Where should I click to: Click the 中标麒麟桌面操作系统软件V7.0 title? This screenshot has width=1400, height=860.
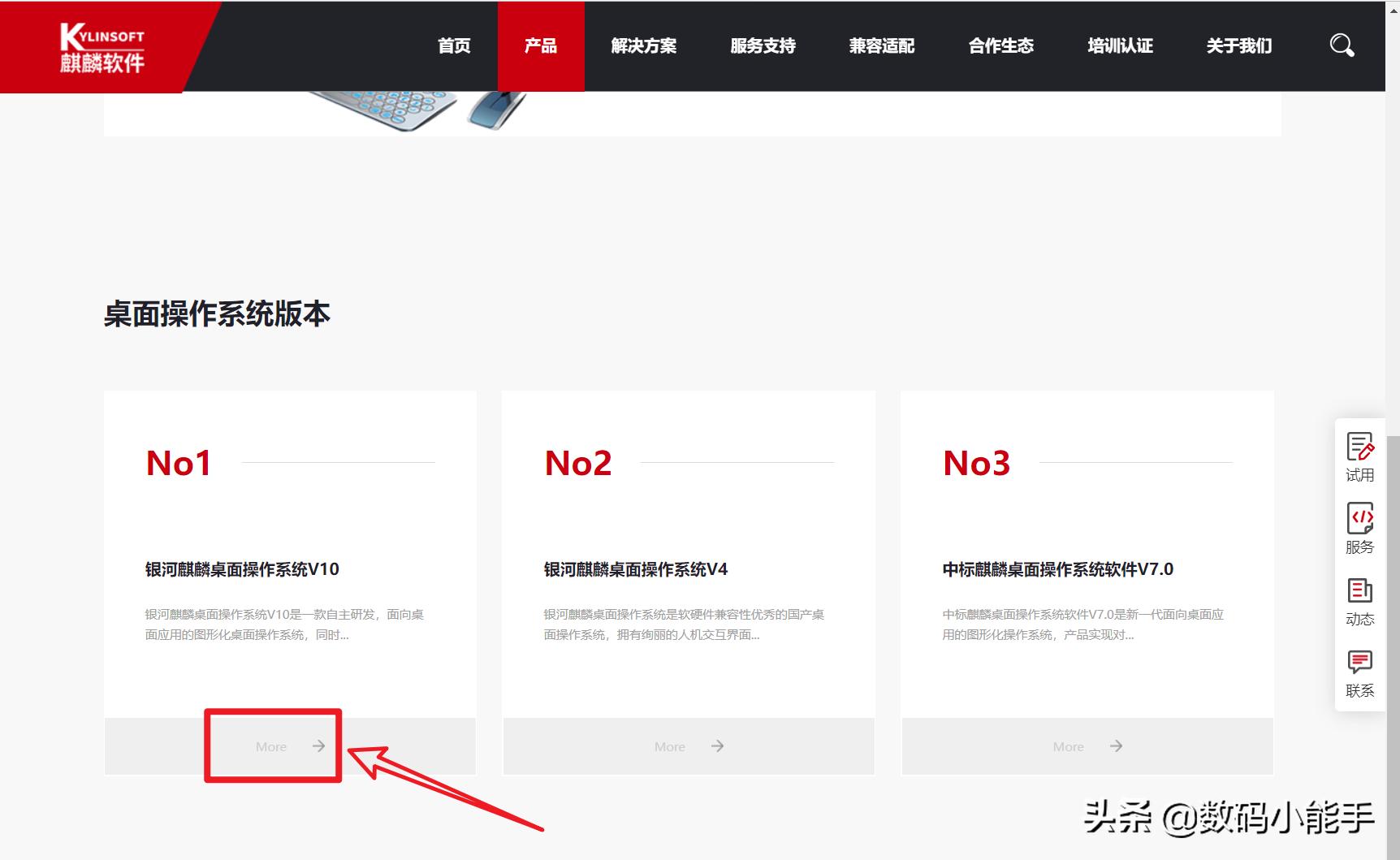pyautogui.click(x=1057, y=569)
